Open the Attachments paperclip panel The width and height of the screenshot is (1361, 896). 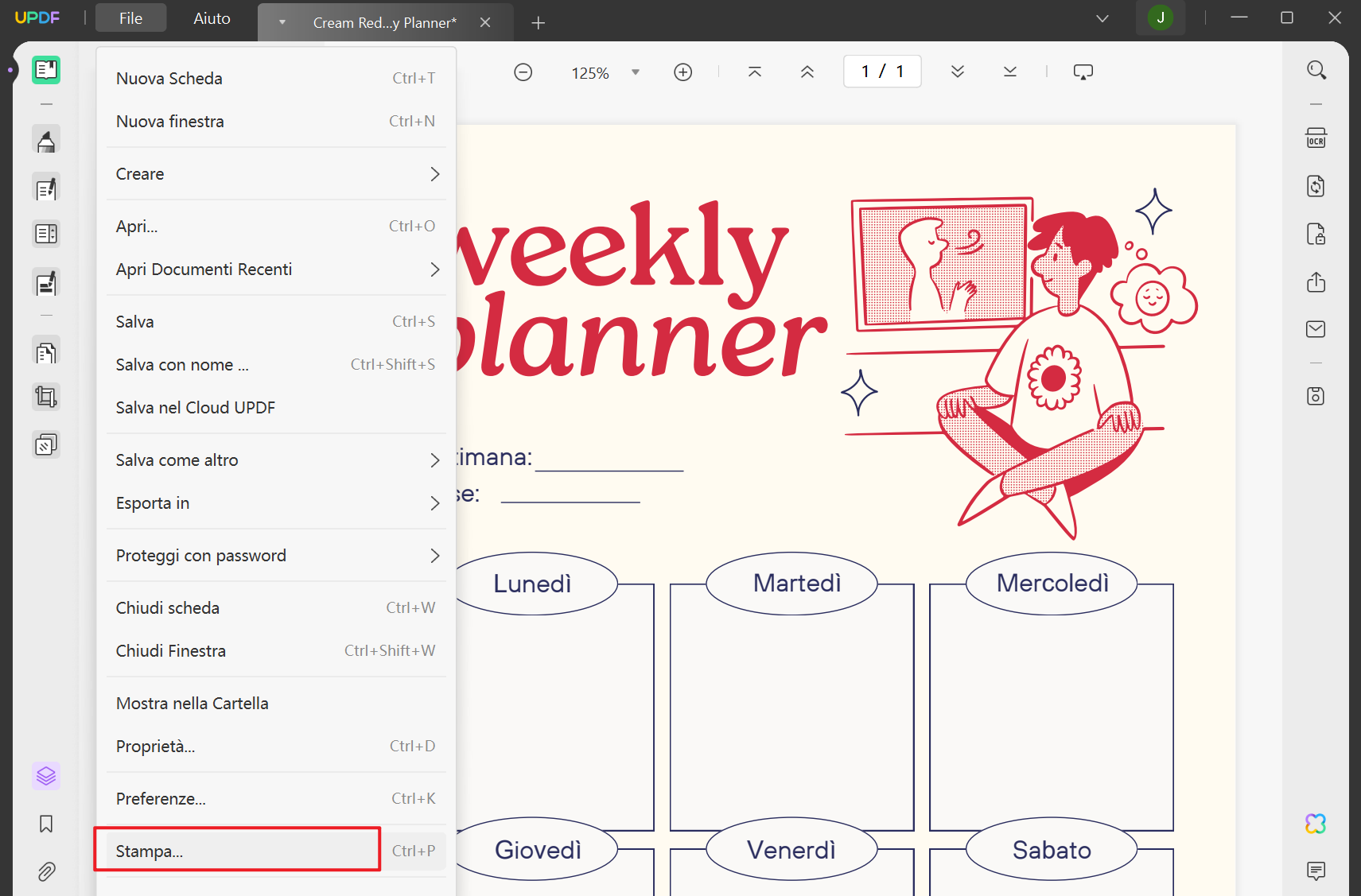tap(46, 871)
